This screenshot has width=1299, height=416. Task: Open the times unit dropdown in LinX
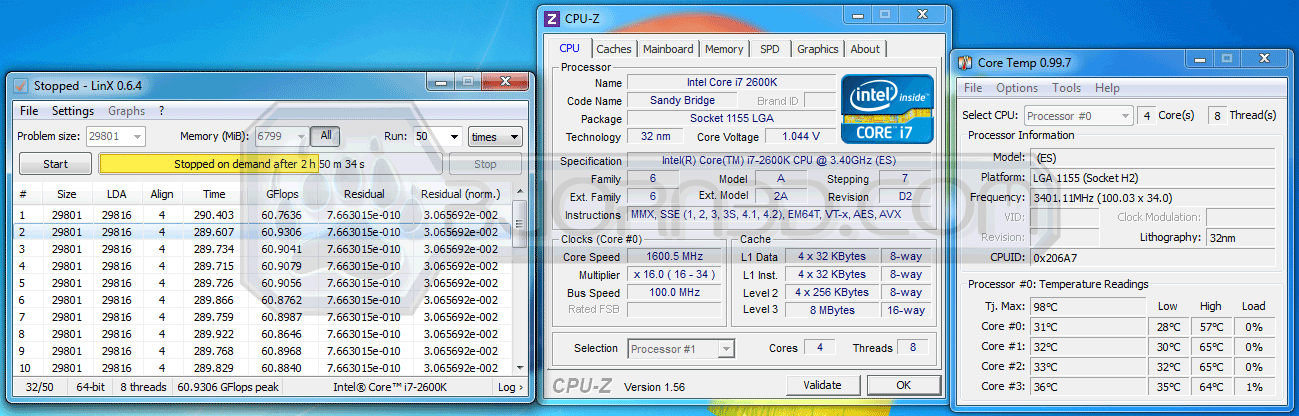(495, 137)
